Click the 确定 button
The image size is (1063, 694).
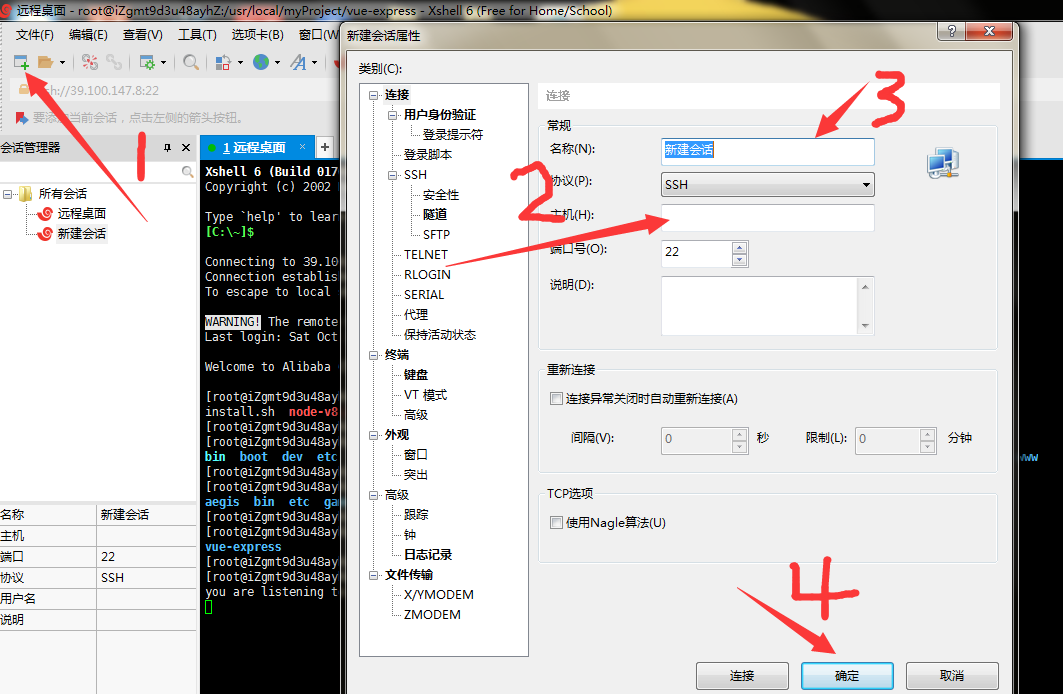point(847,676)
